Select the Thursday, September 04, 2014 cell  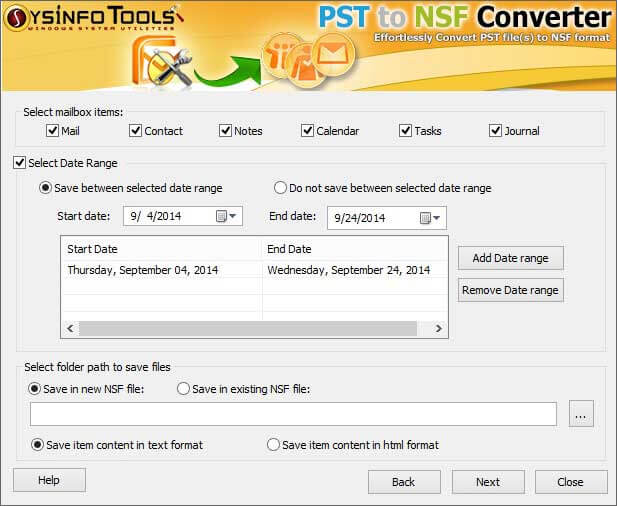click(162, 270)
